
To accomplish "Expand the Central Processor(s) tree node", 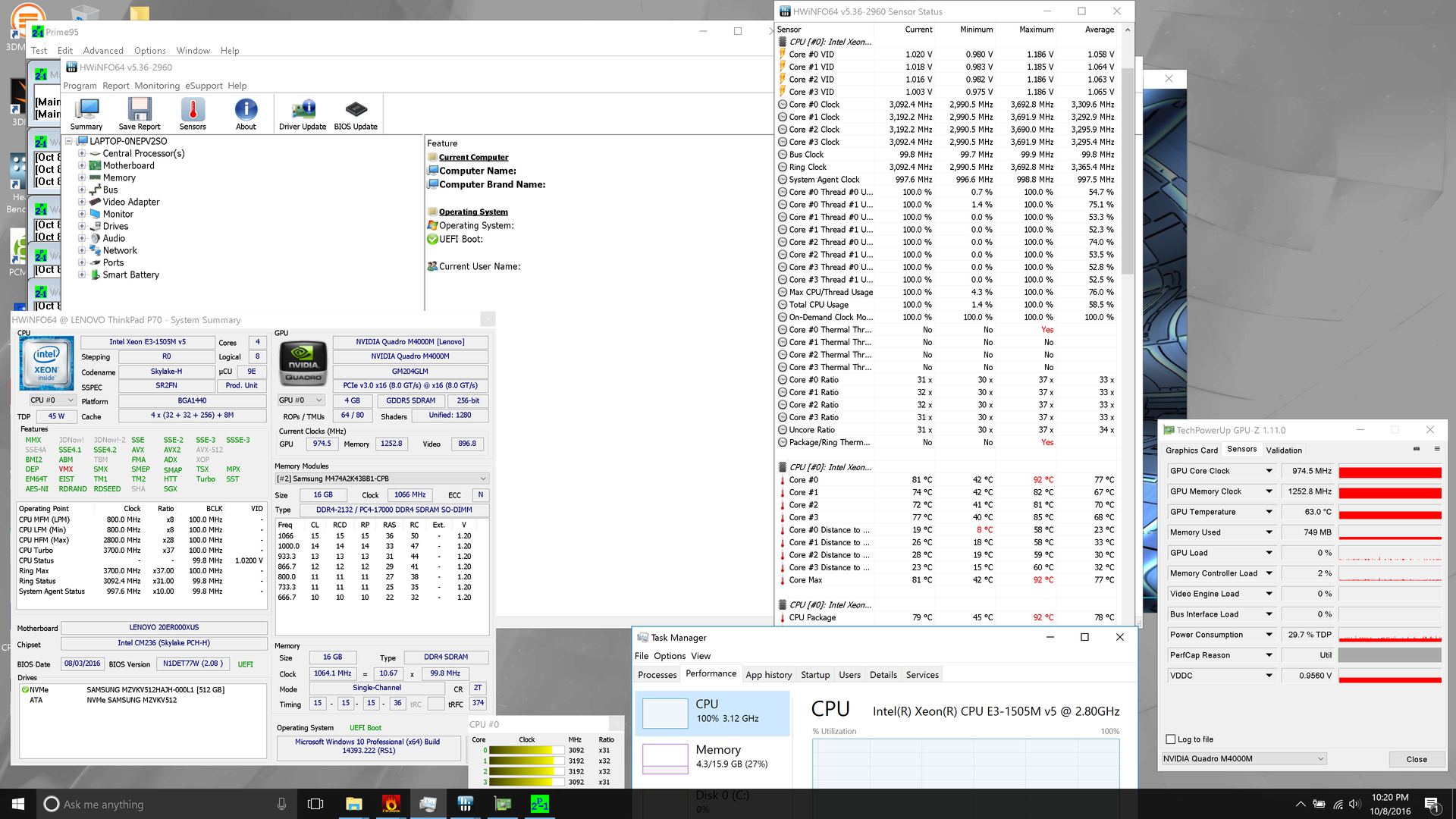I will 82,153.
